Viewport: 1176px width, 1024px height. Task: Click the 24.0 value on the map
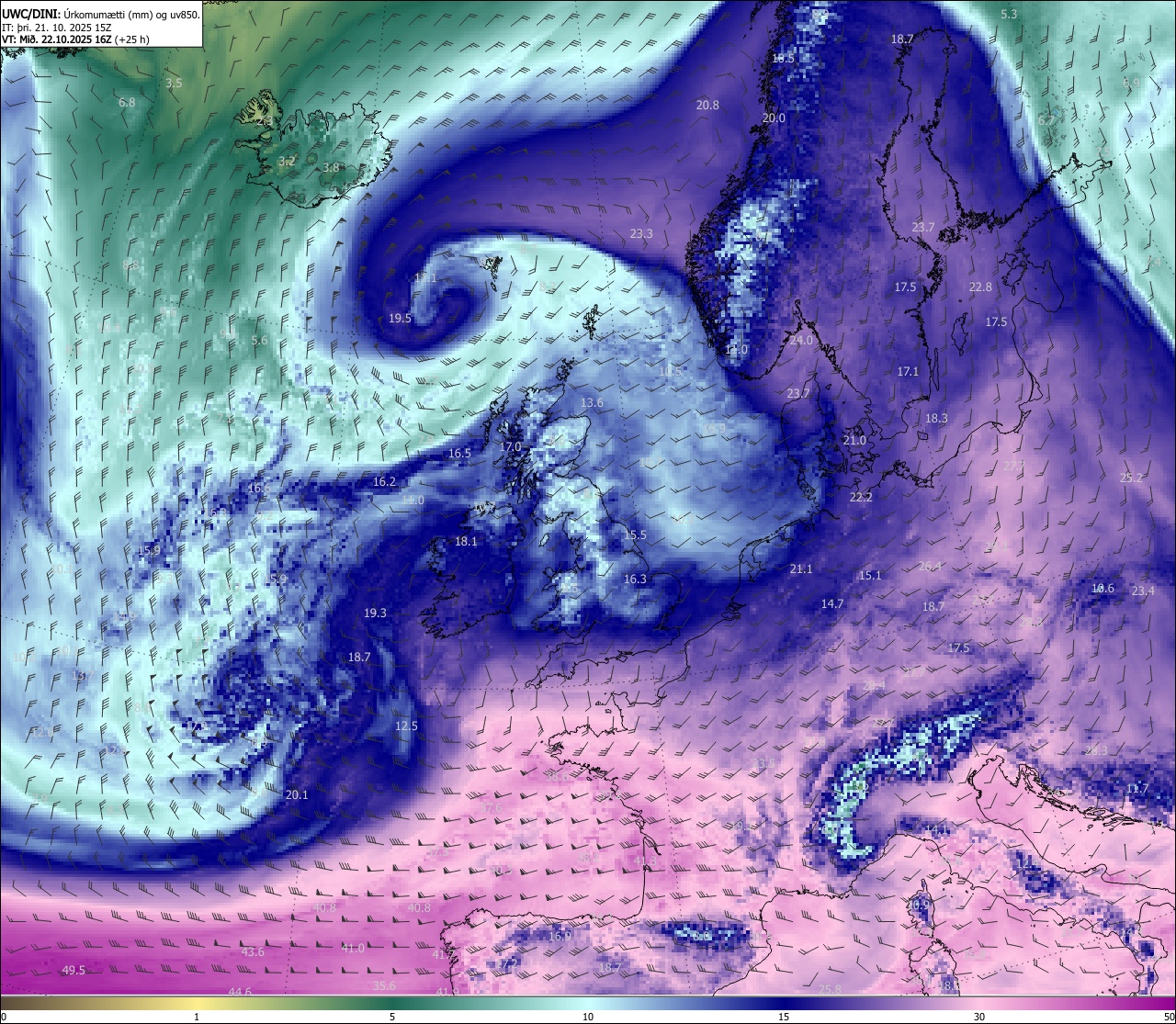801,341
